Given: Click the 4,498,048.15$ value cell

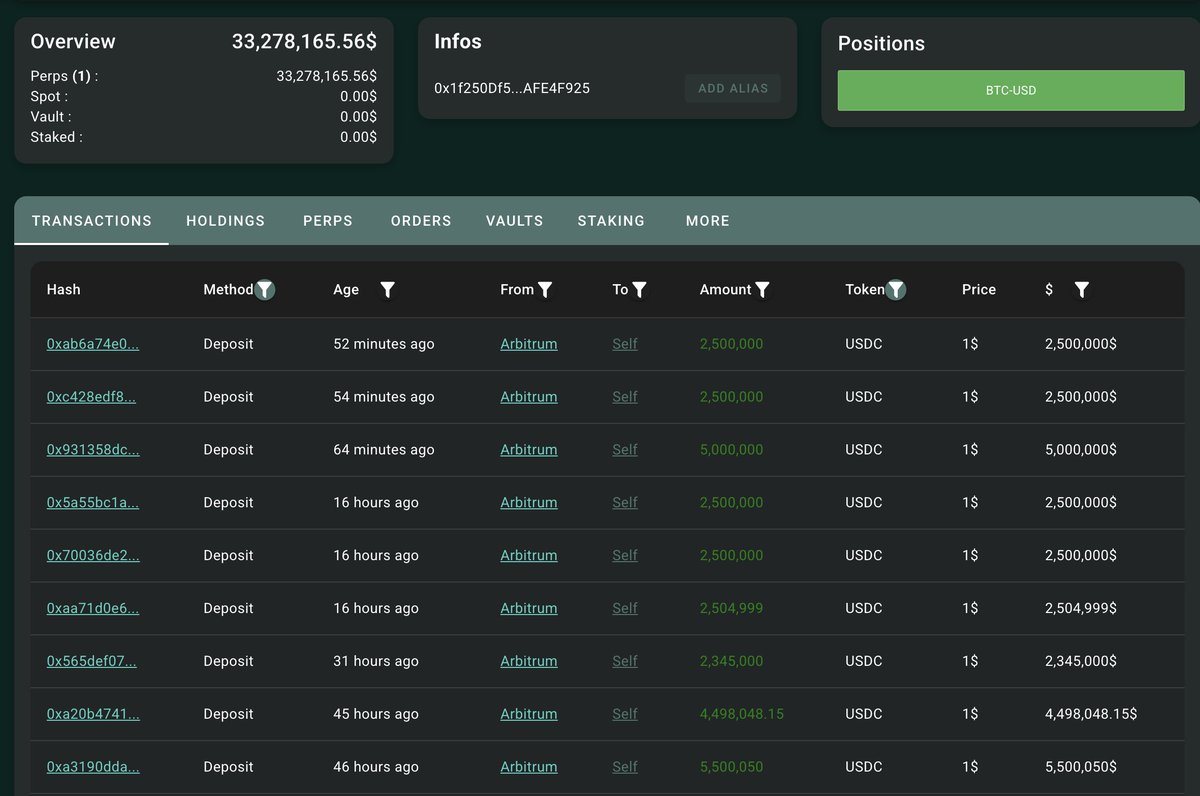Looking at the screenshot, I should pos(1091,715).
